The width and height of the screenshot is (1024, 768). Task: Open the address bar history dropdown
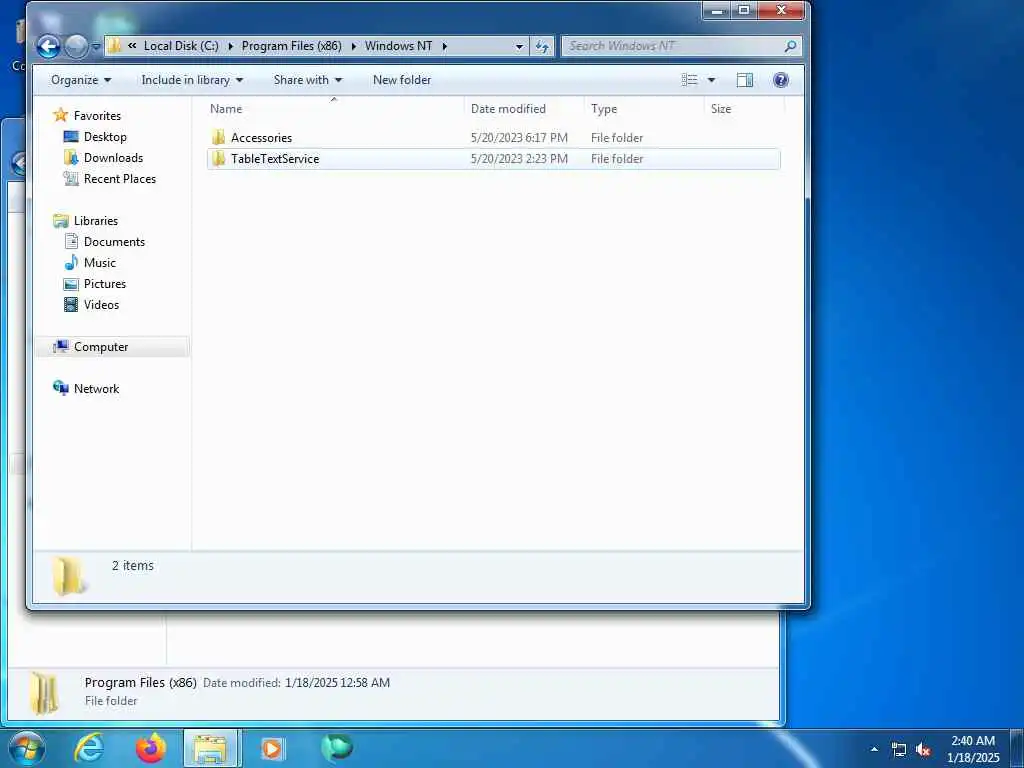(x=519, y=46)
